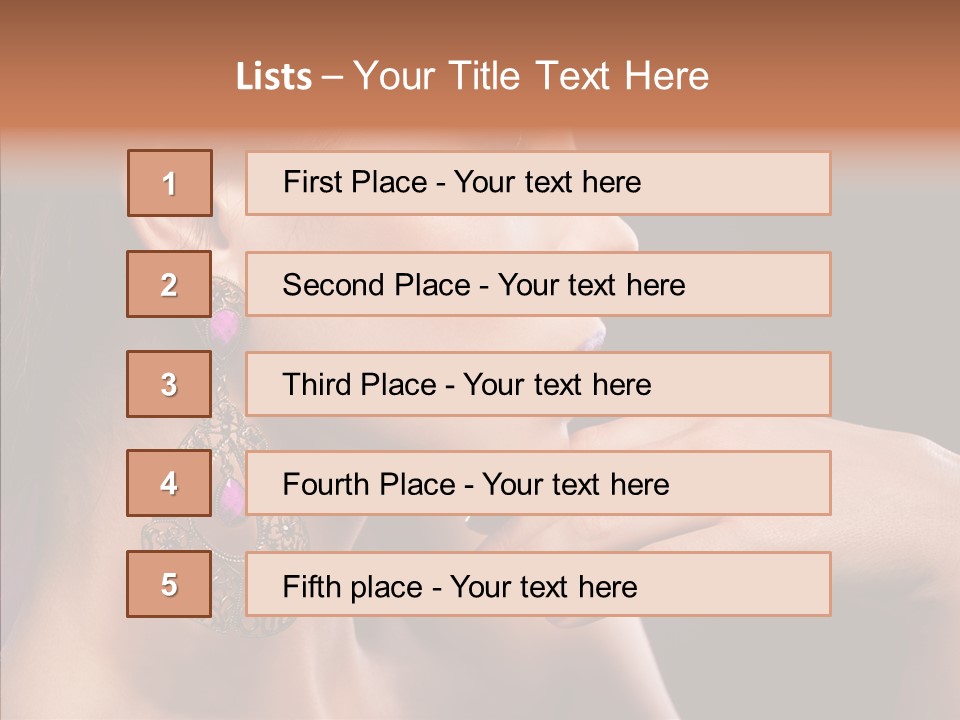Select the Second Place text box

coord(538,284)
